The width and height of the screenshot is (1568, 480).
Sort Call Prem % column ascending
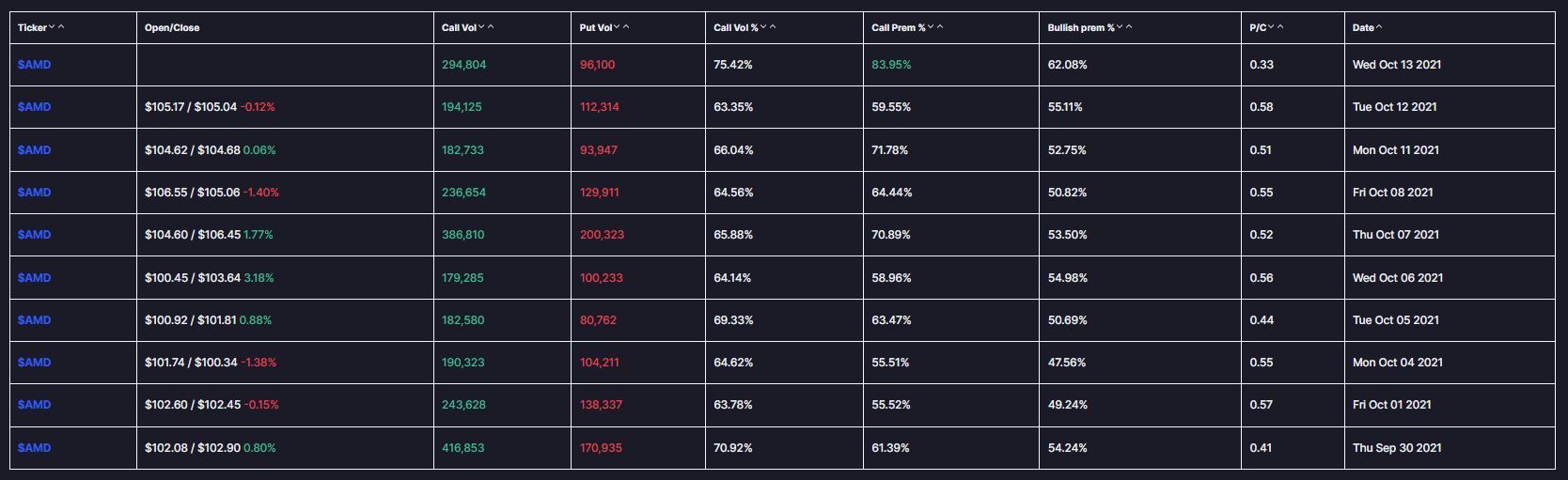[940, 27]
